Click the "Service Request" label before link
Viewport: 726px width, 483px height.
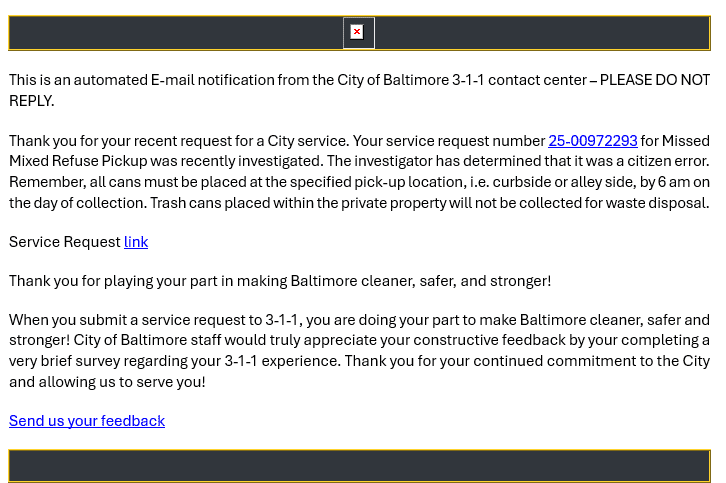click(65, 242)
